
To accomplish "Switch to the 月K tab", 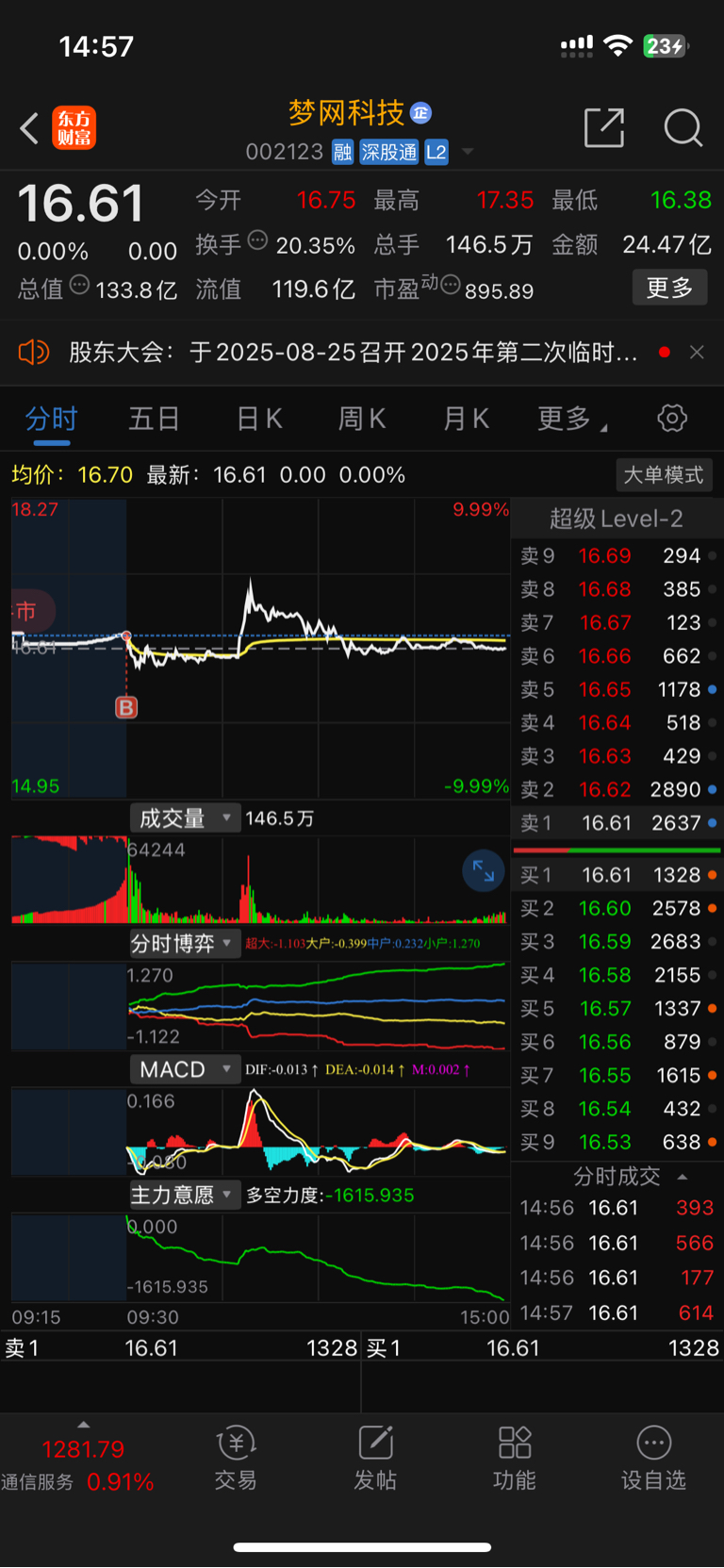I will (x=466, y=419).
